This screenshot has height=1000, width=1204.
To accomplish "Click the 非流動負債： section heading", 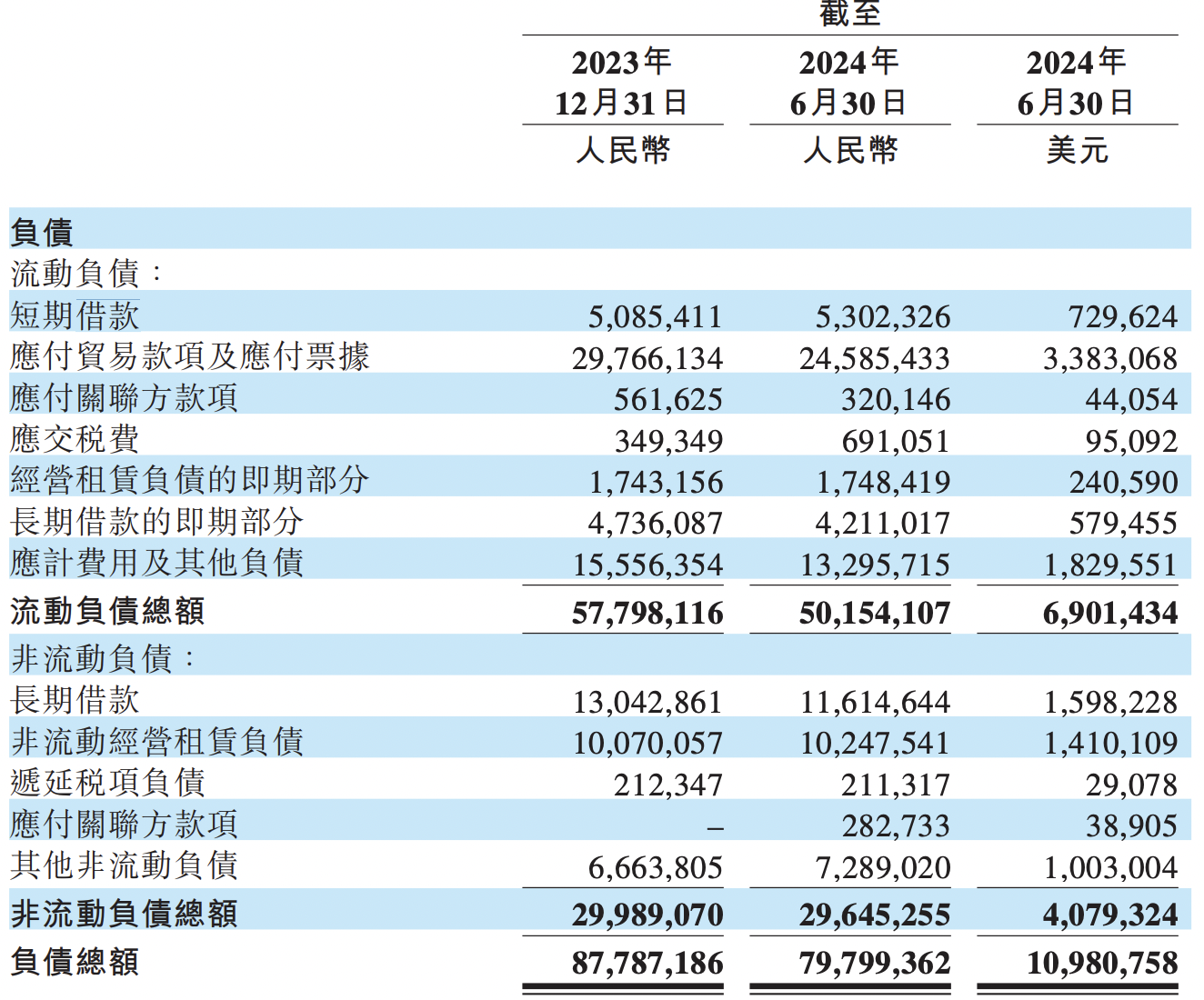I will (x=103, y=658).
